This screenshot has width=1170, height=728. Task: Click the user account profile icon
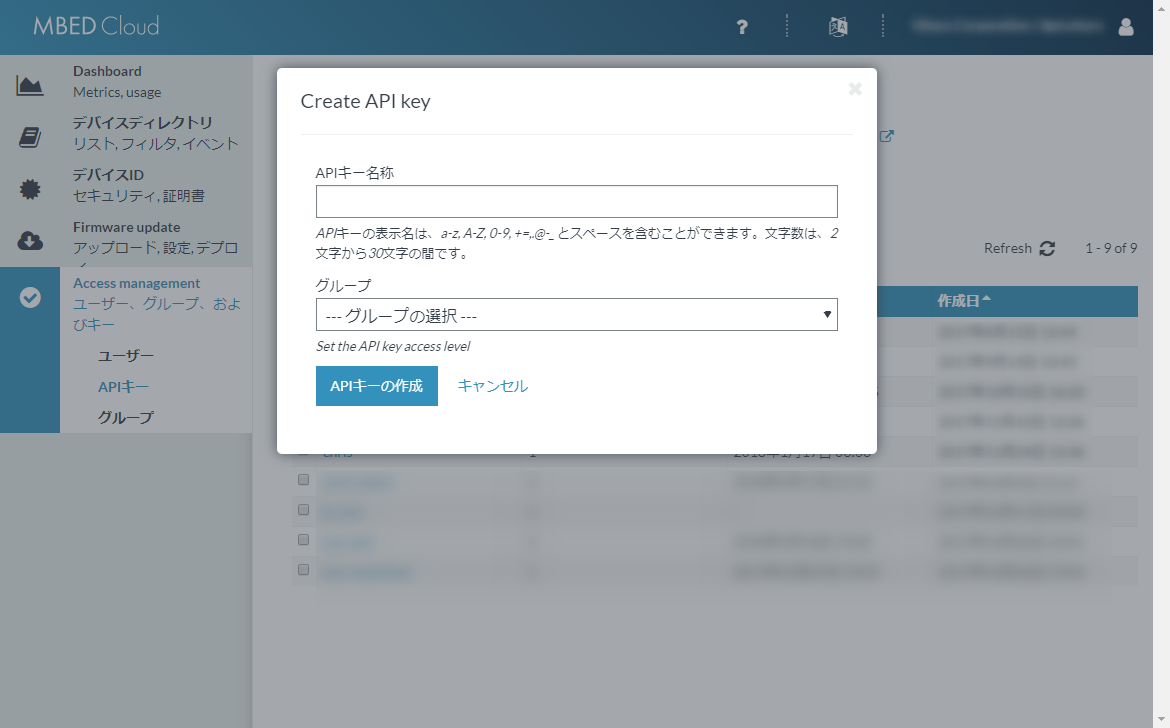click(1126, 27)
